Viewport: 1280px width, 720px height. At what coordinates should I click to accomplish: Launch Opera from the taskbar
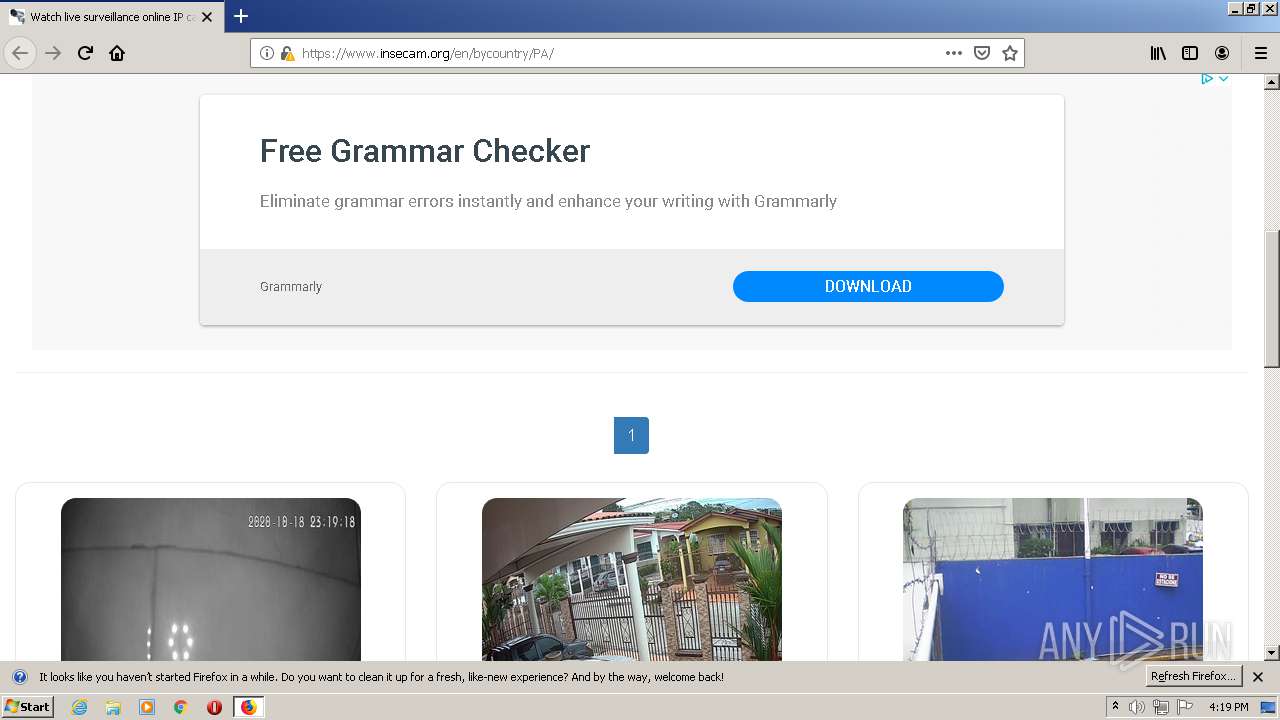point(214,707)
